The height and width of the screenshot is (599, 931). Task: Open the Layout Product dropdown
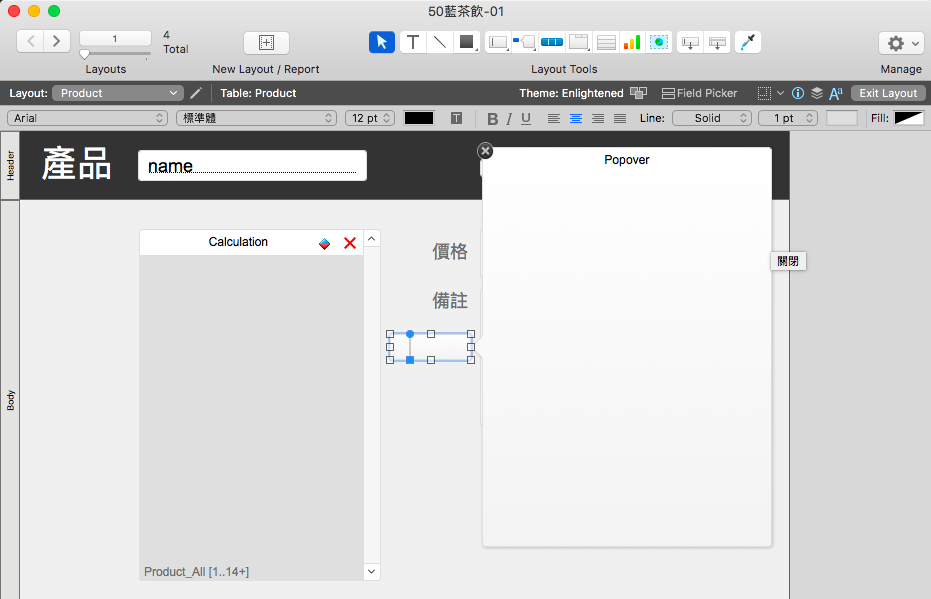click(x=118, y=93)
